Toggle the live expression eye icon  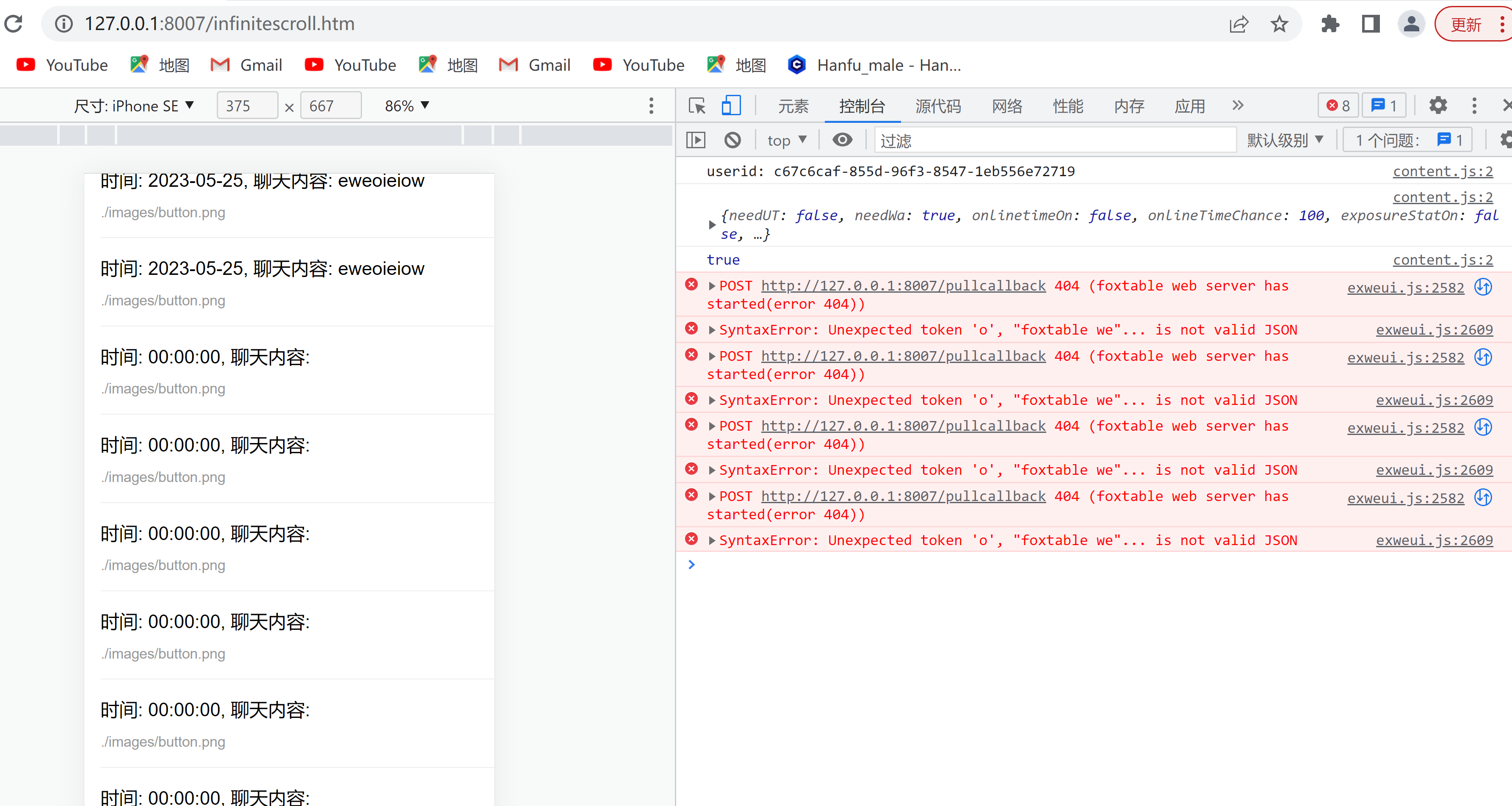[842, 140]
